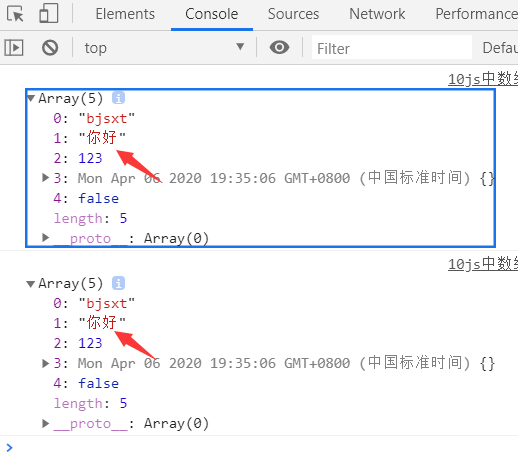Click the console input prompt line

coord(259,447)
